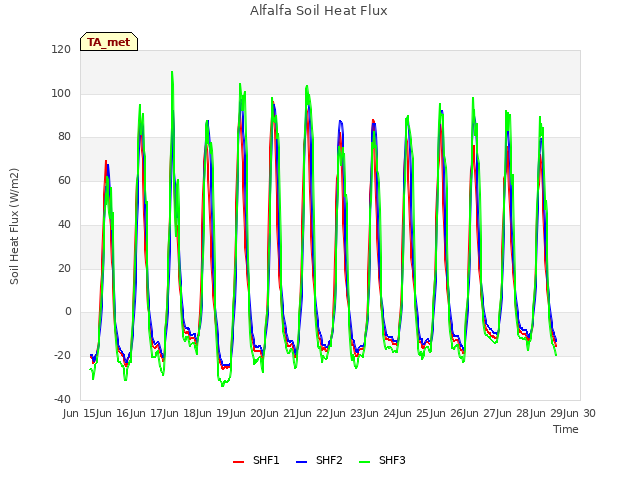Click the Jun 19 x-axis tick label
The height and width of the screenshot is (480, 640).
coord(213,413)
